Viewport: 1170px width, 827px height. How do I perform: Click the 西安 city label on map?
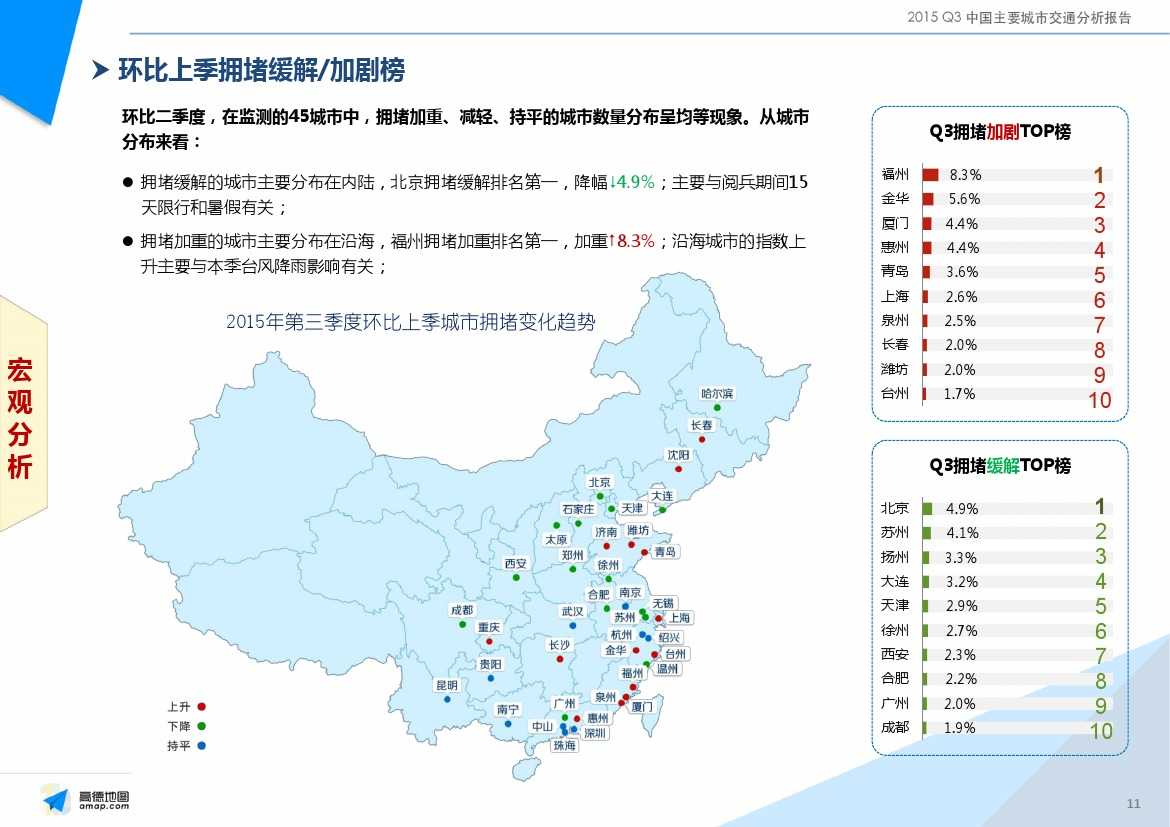515,563
